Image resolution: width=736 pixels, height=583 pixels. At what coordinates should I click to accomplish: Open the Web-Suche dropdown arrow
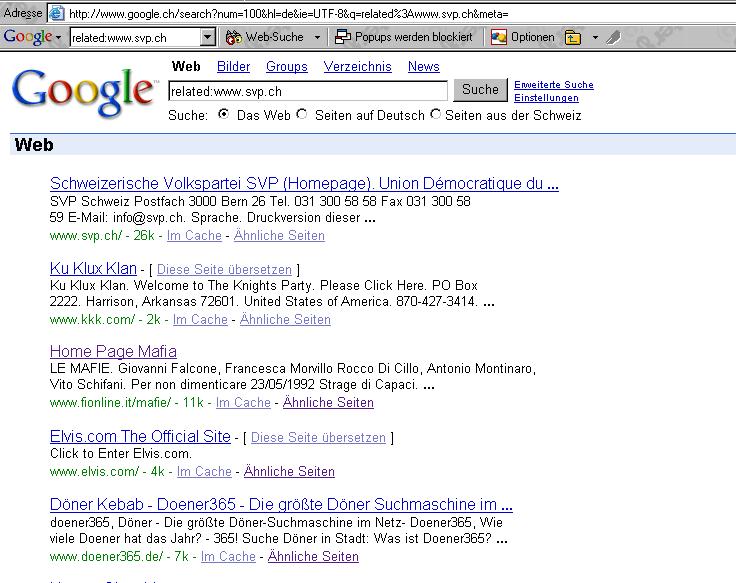[317, 37]
